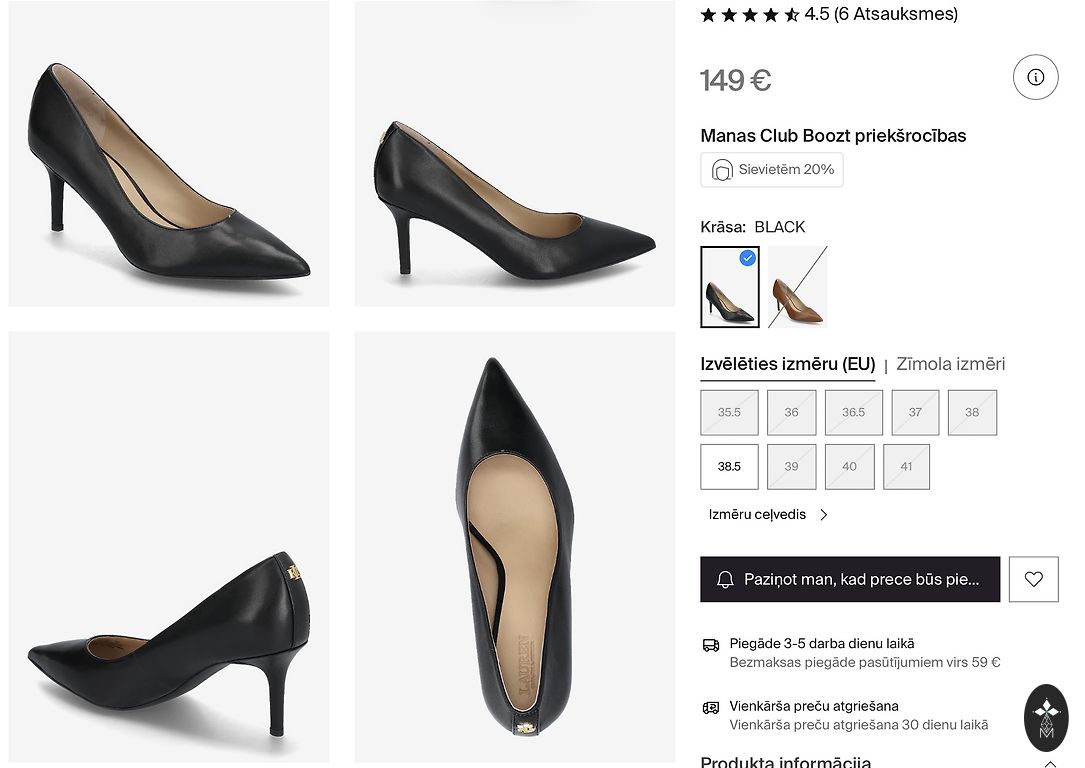Click the easy returns icon

click(x=711, y=707)
